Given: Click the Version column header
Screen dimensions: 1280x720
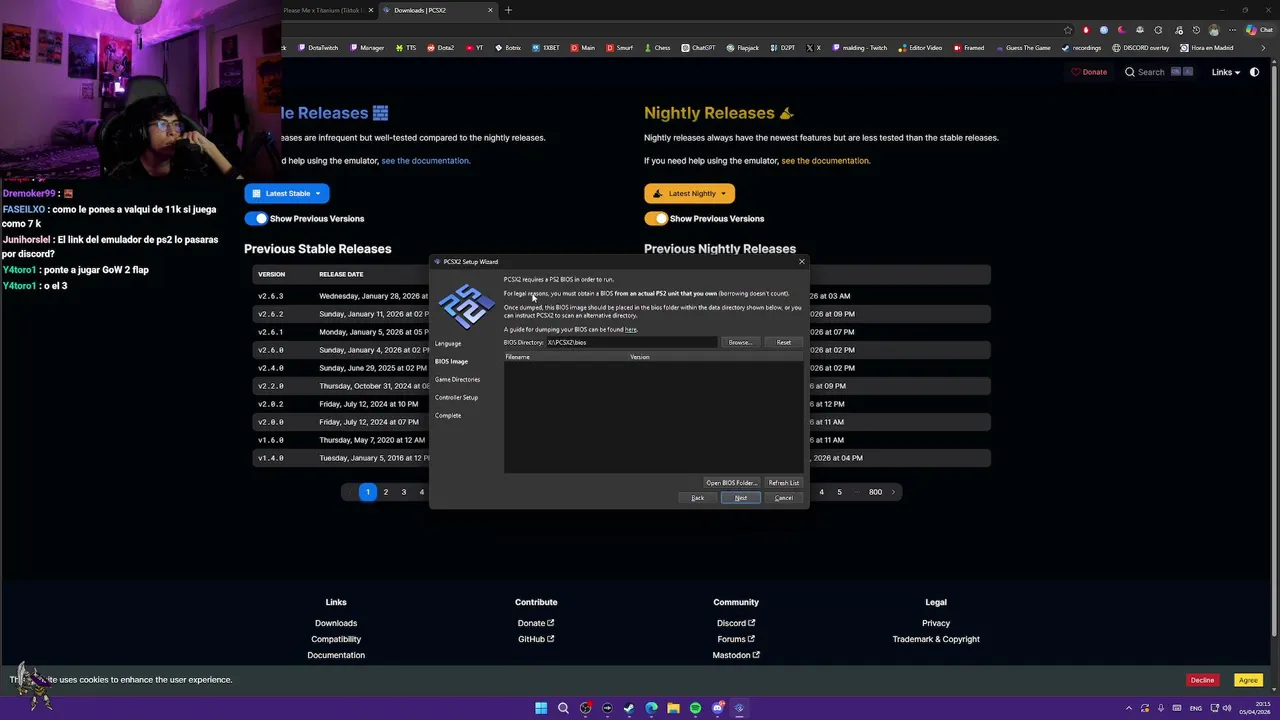Looking at the screenshot, I should click(x=716, y=357).
